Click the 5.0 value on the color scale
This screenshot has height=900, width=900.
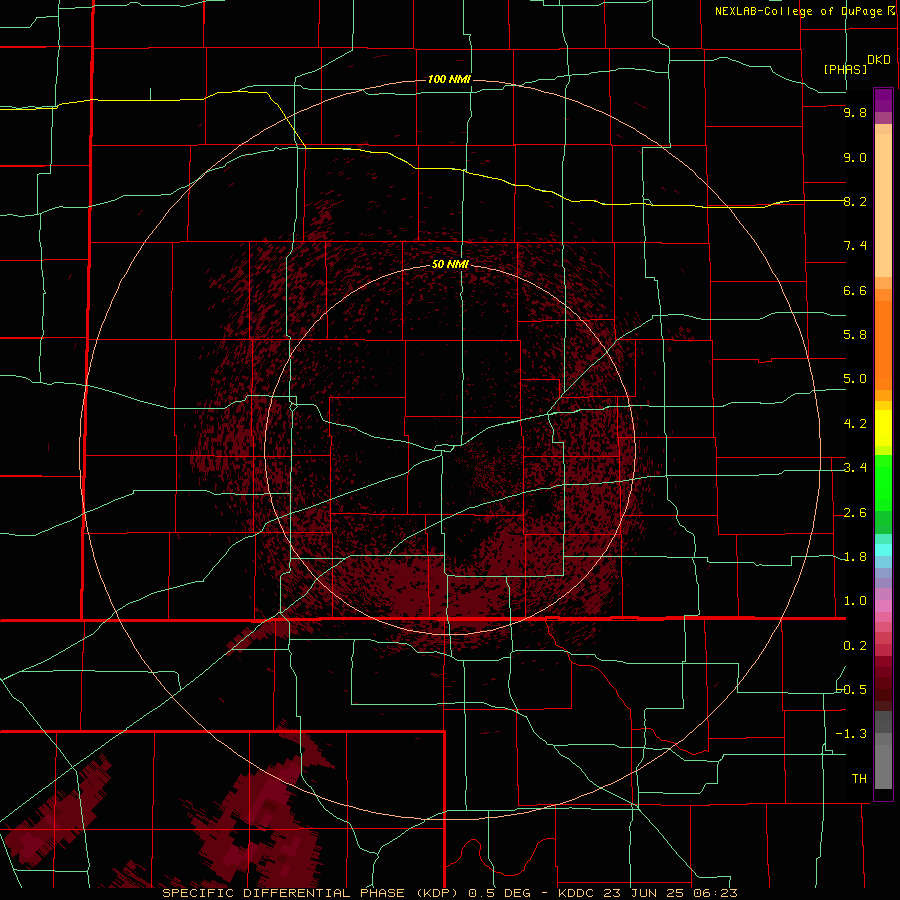click(x=855, y=379)
